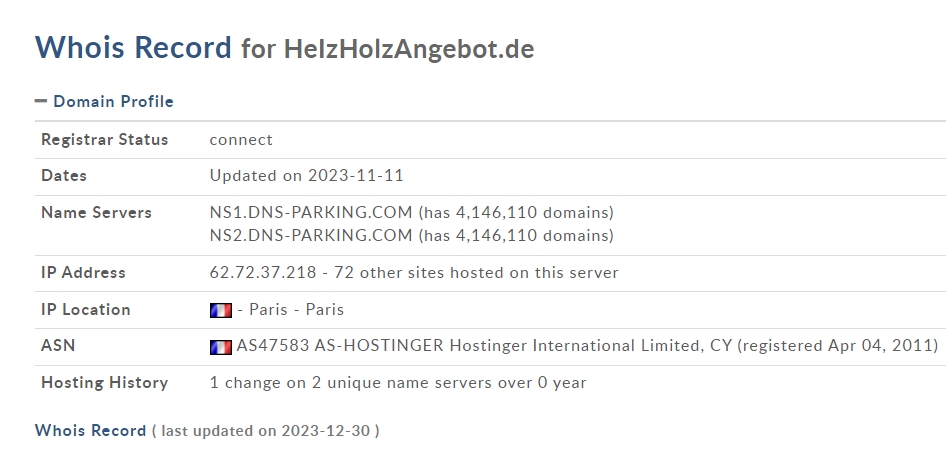The image size is (946, 449).
Task: Click the Name Servers row label
Action: (x=96, y=212)
